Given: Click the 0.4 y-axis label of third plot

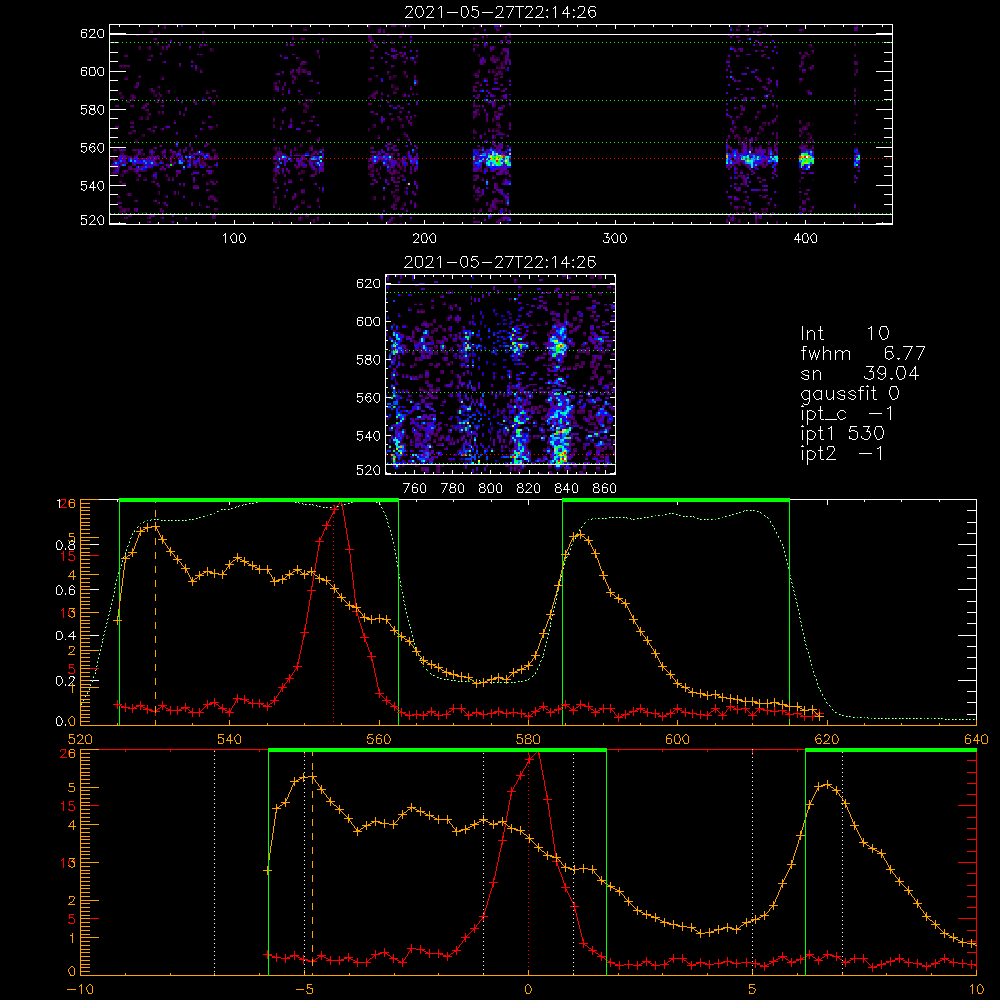Looking at the screenshot, I should pos(65,636).
